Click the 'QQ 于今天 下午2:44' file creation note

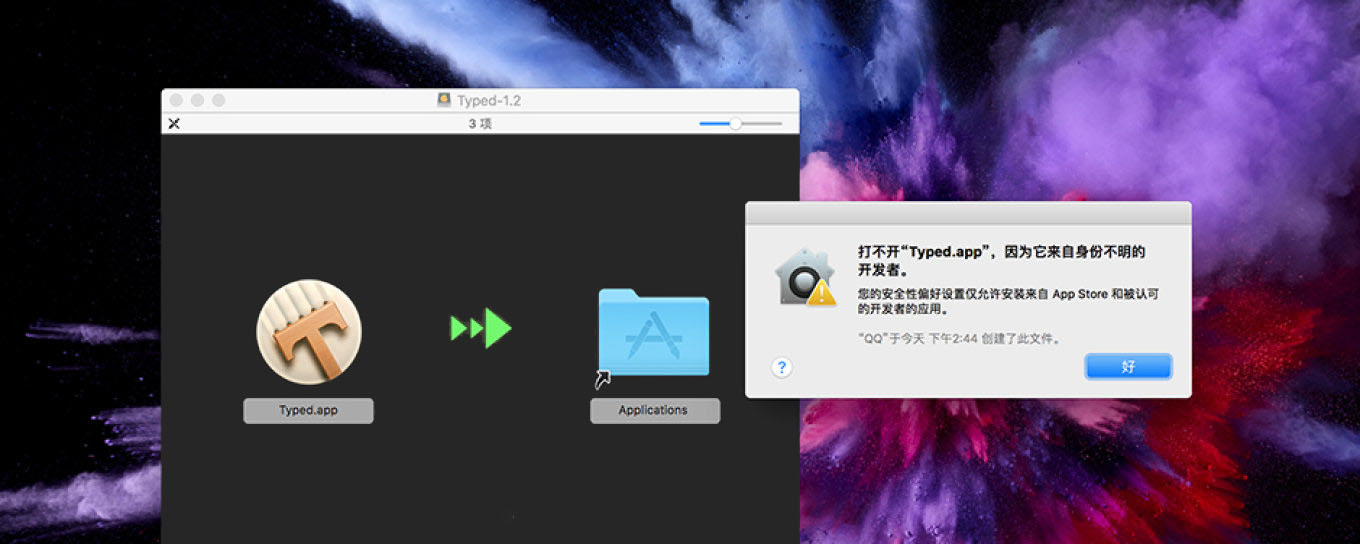959,338
